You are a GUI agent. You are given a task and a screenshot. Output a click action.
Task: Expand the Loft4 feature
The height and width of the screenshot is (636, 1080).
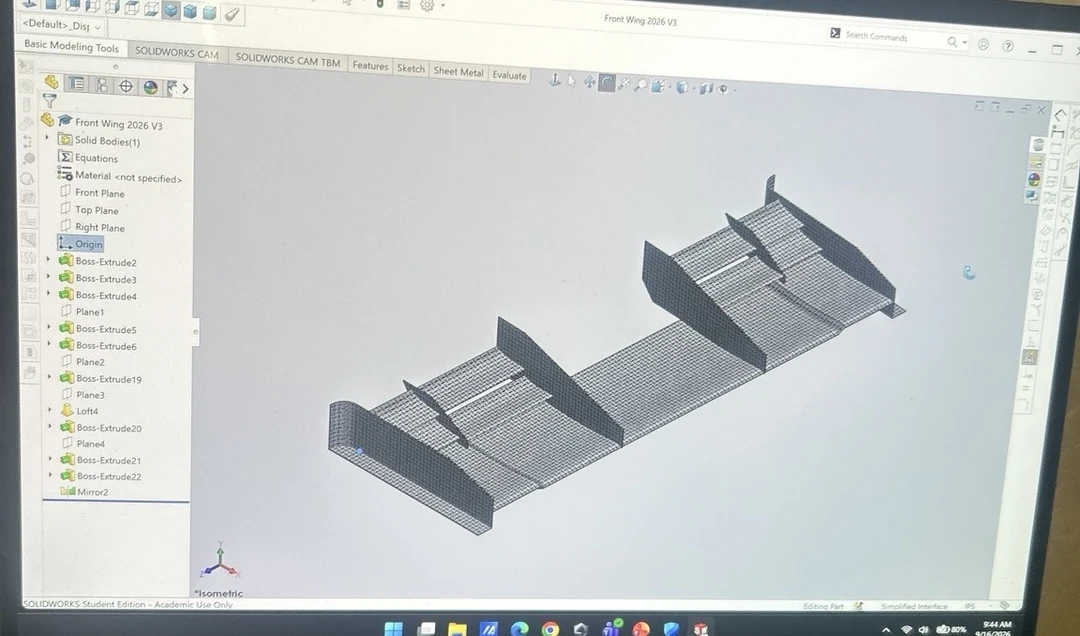(50, 409)
